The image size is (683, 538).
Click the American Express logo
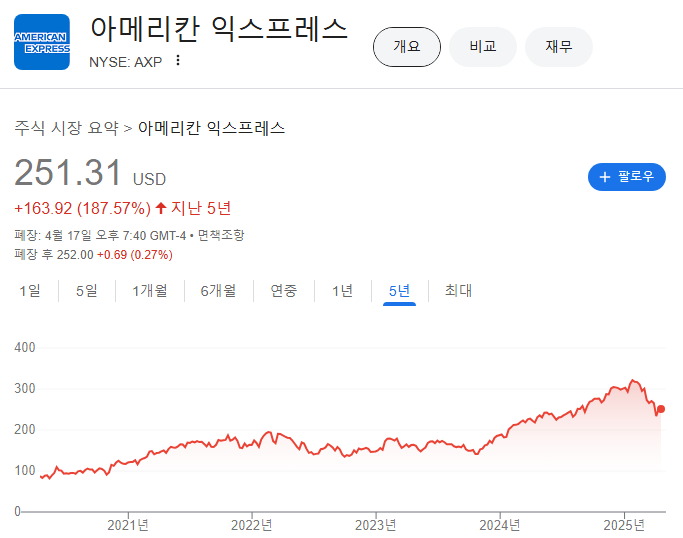tap(42, 42)
